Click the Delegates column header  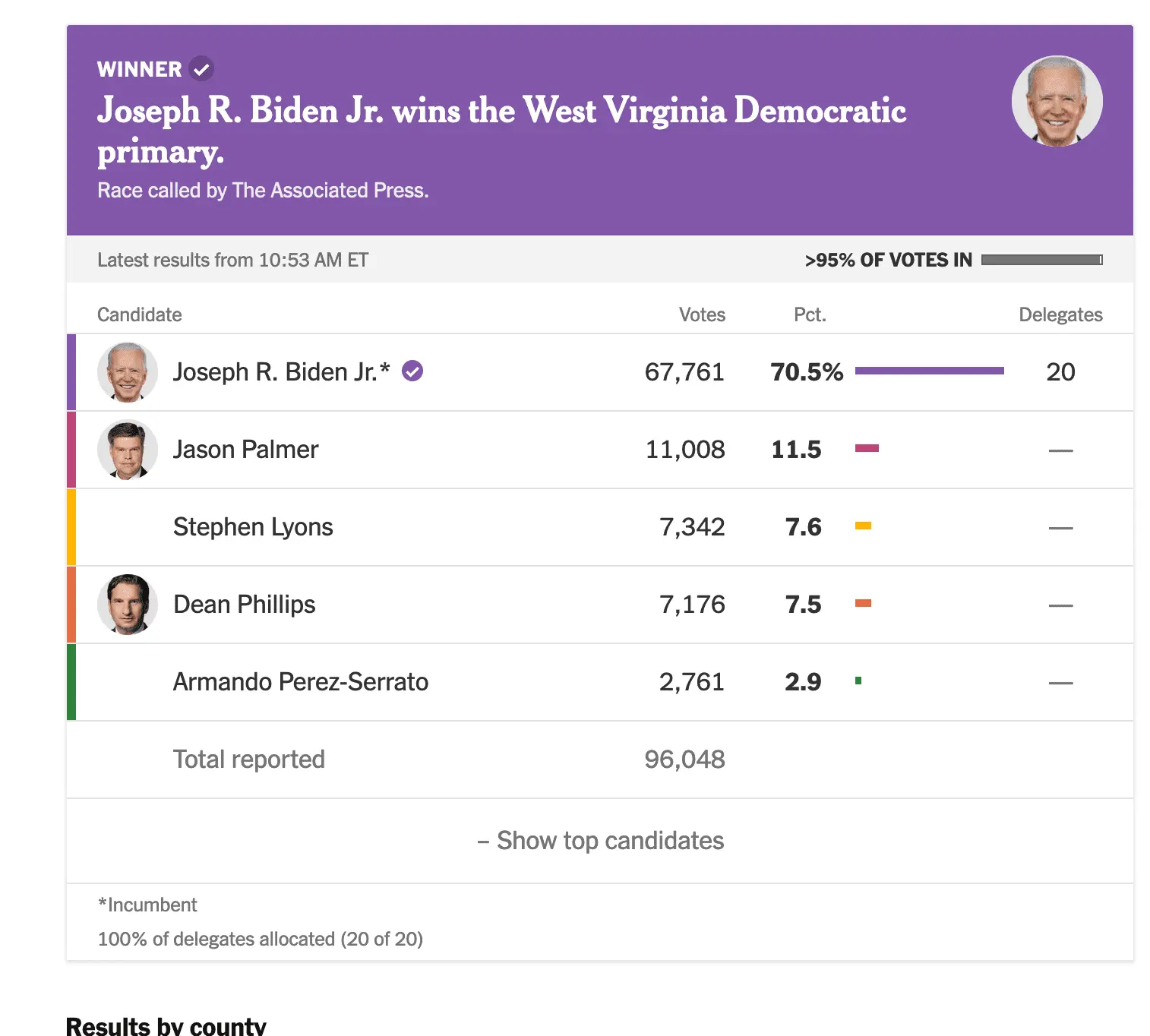click(x=1061, y=314)
